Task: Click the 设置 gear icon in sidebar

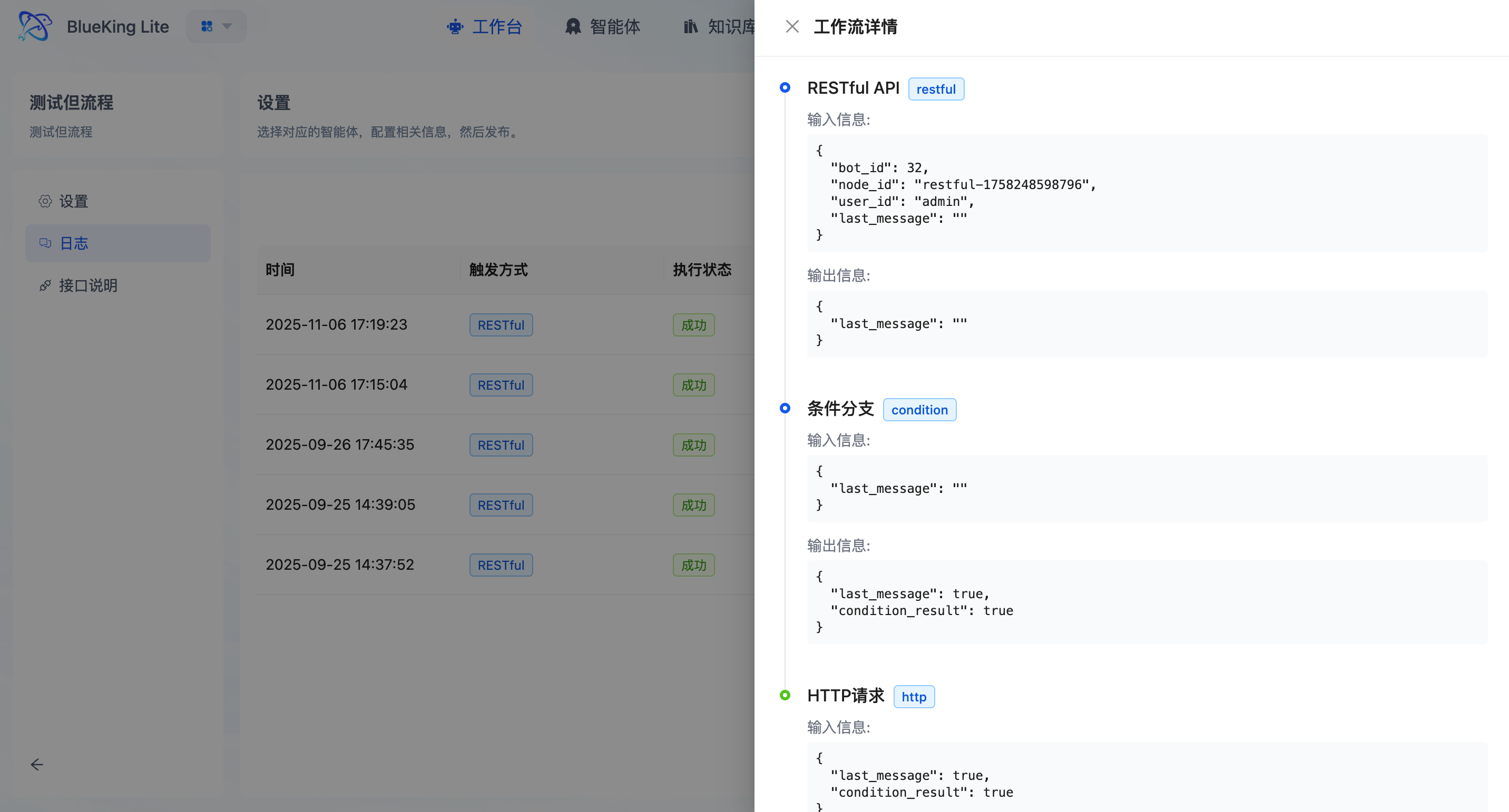Action: click(45, 201)
